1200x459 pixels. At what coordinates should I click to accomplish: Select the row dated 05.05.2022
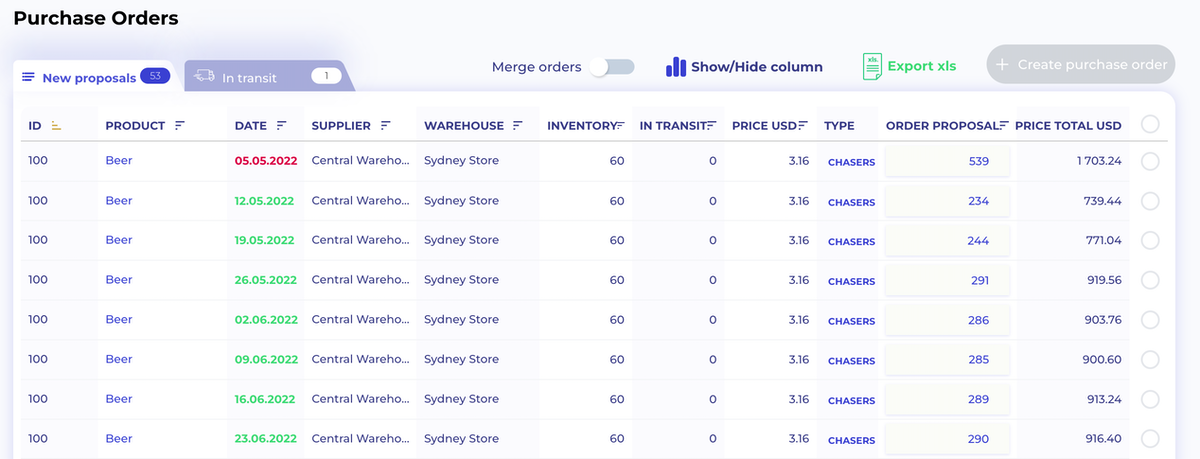pyautogui.click(x=1150, y=161)
